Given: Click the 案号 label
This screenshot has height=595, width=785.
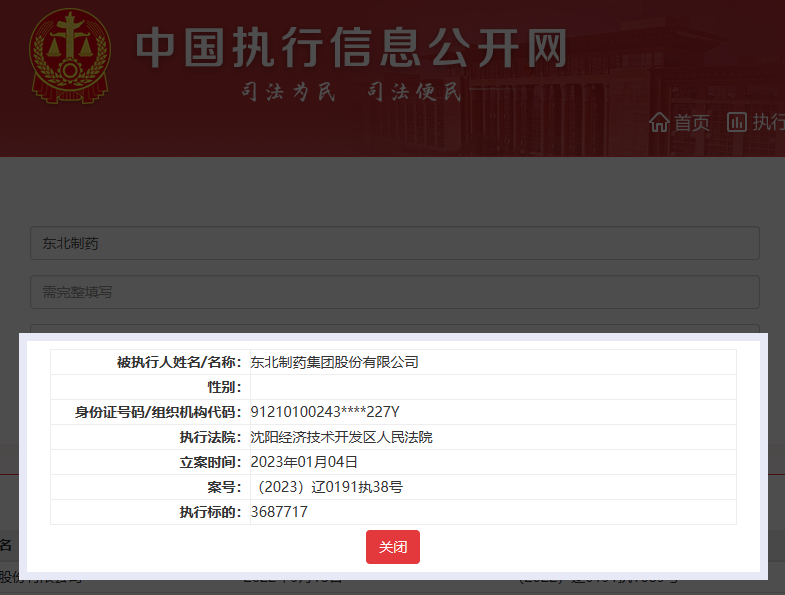Looking at the screenshot, I should pos(225,487).
